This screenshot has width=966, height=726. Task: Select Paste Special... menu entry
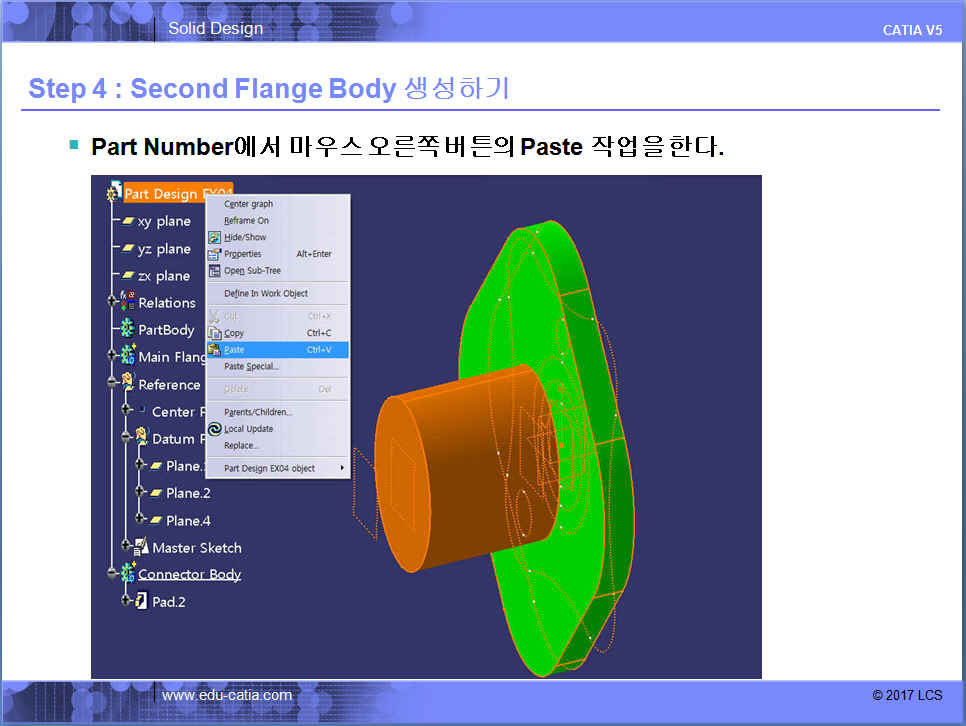(x=251, y=367)
